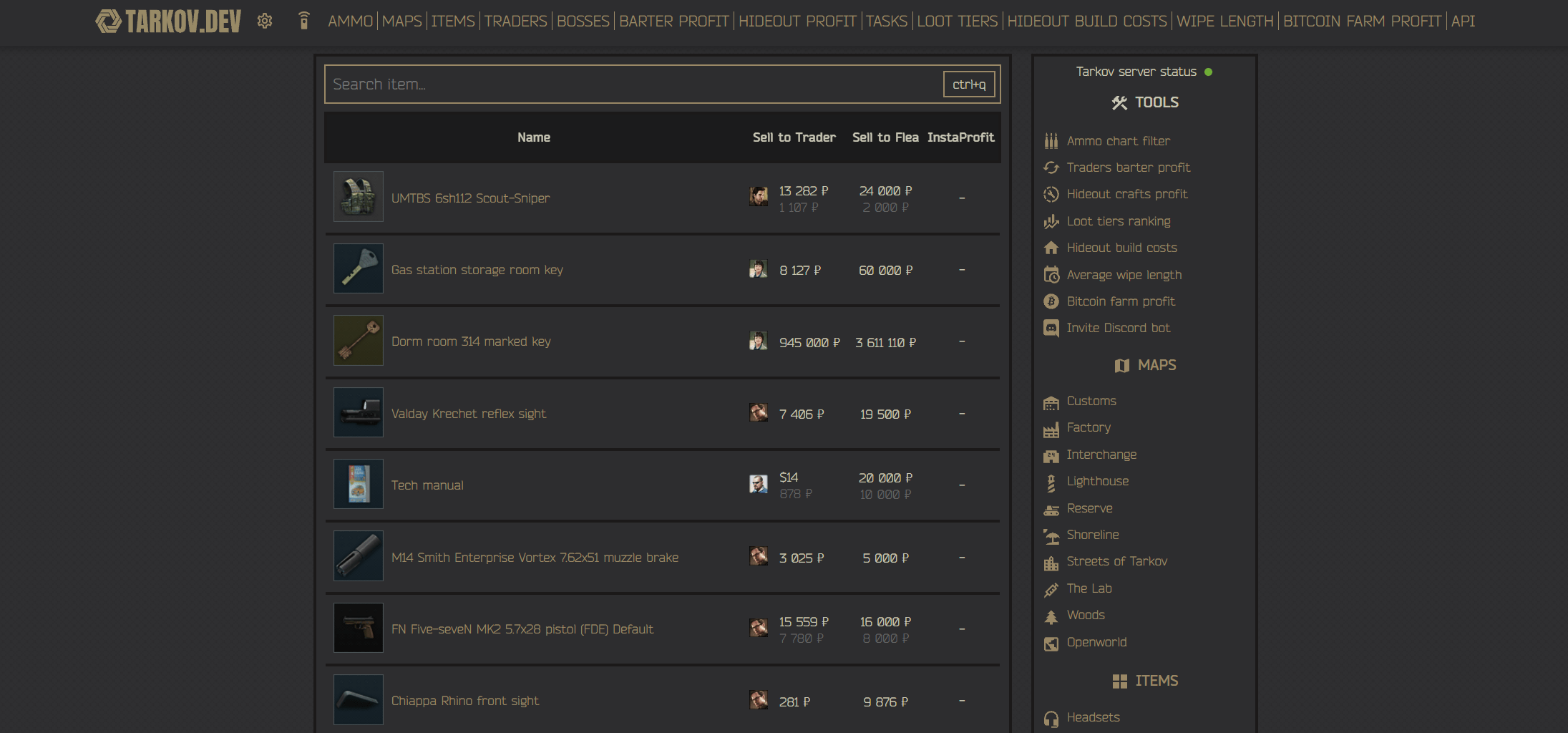Click the Traders barter profit icon
Viewport: 1568px width, 733px height.
pyautogui.click(x=1051, y=168)
